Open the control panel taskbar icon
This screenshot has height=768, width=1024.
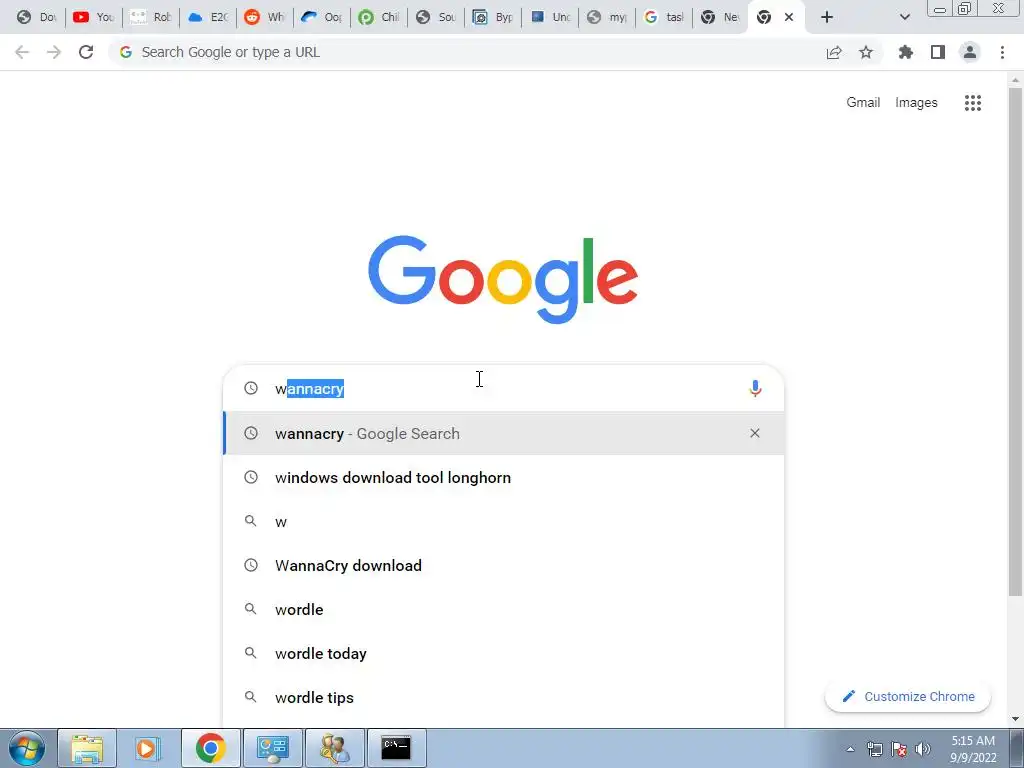272,748
